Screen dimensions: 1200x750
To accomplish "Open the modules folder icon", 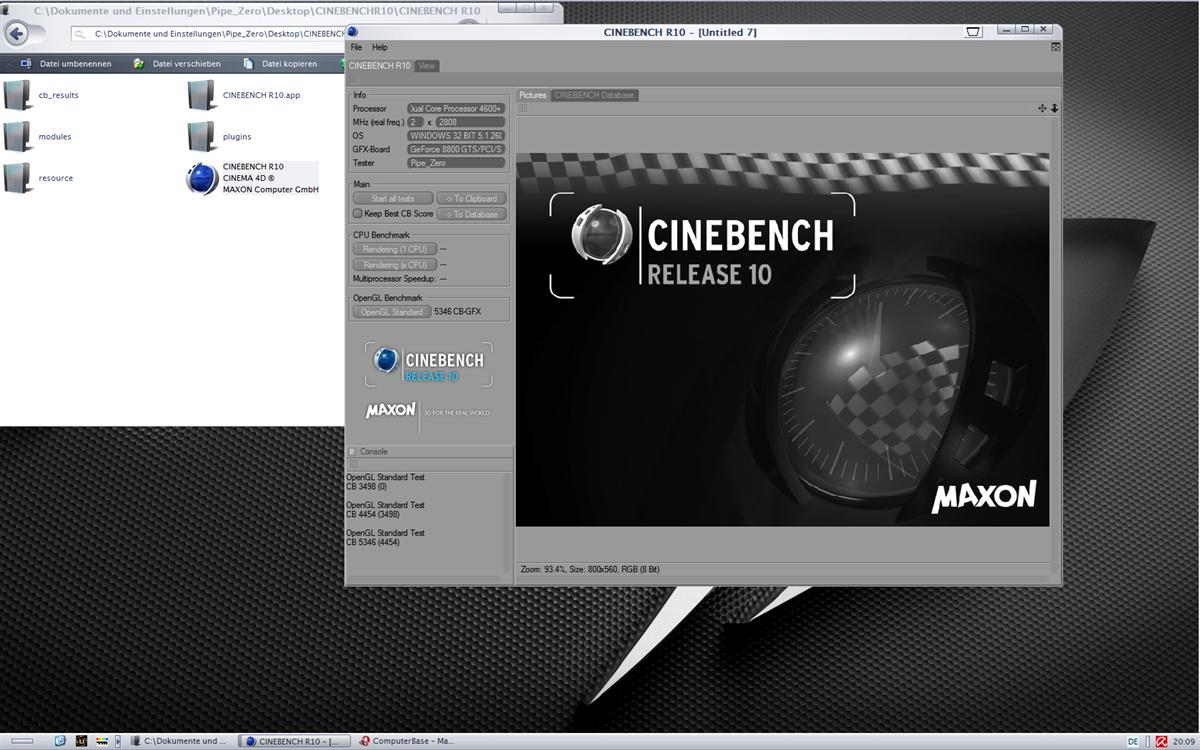I will pos(18,136).
